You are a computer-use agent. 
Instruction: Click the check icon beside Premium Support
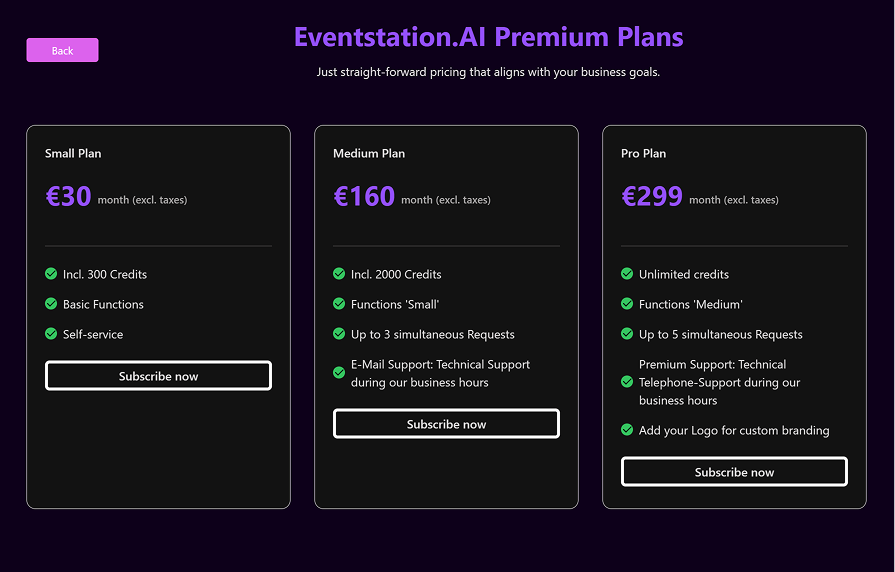627,382
